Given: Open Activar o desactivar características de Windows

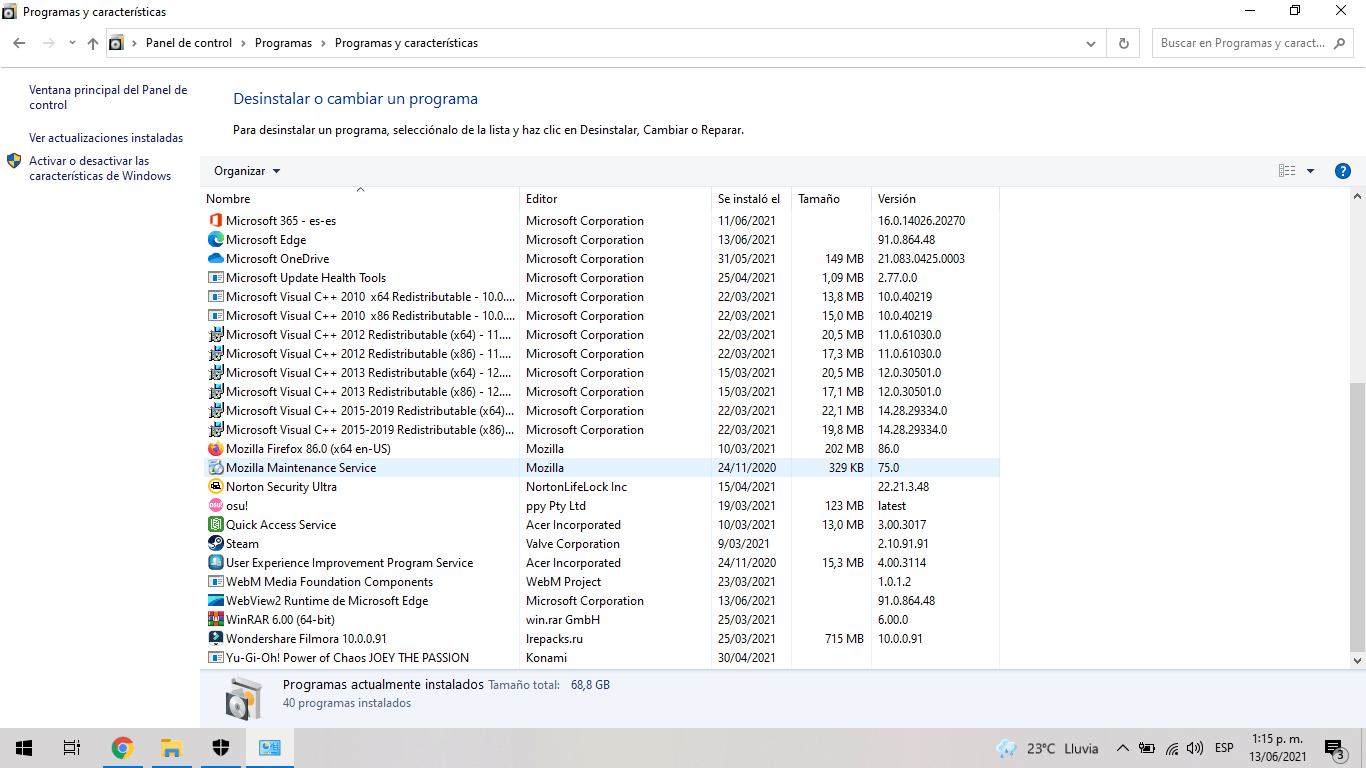Looking at the screenshot, I should 100,168.
